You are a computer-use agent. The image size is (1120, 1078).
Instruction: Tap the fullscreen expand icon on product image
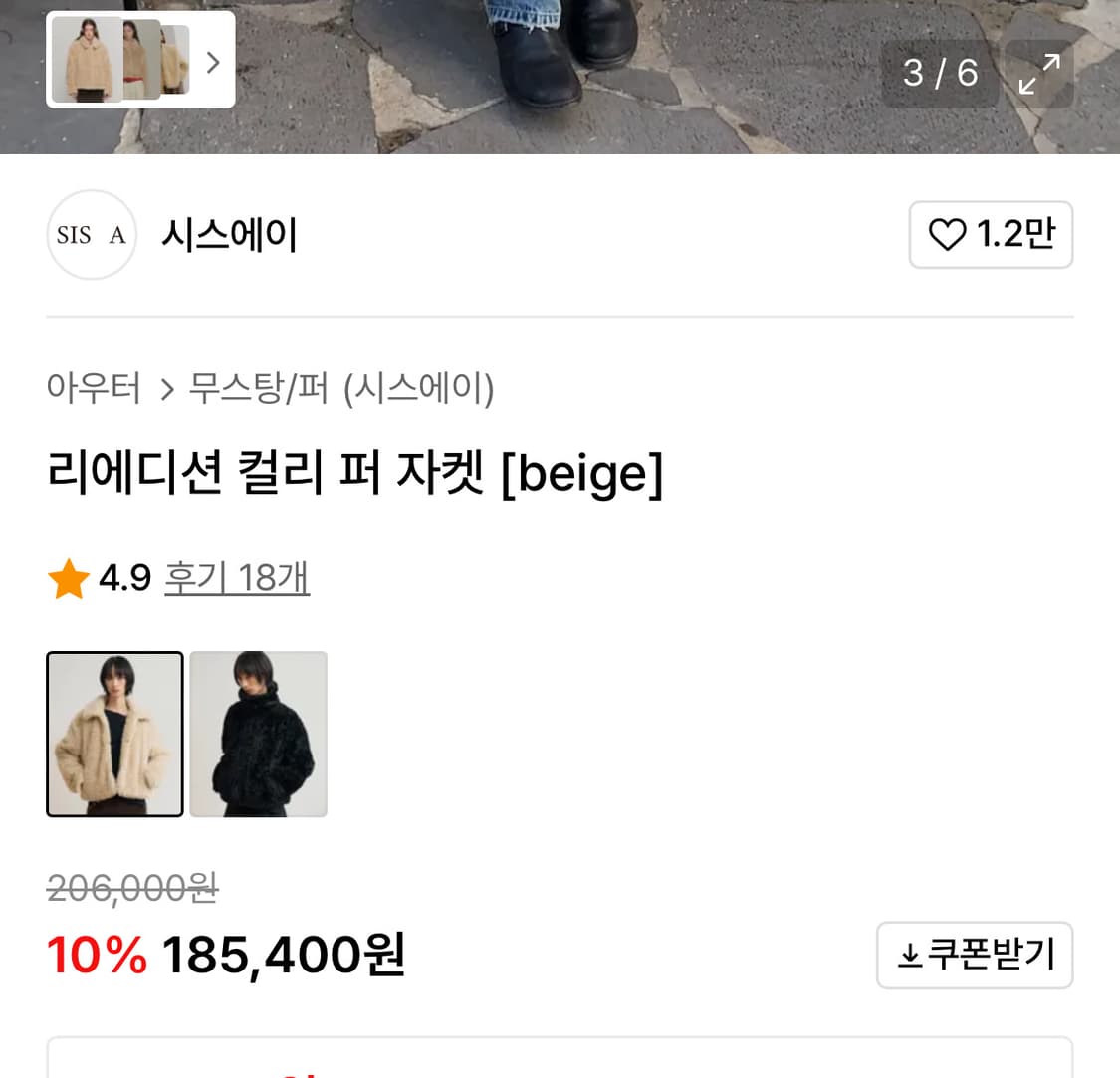[1039, 73]
